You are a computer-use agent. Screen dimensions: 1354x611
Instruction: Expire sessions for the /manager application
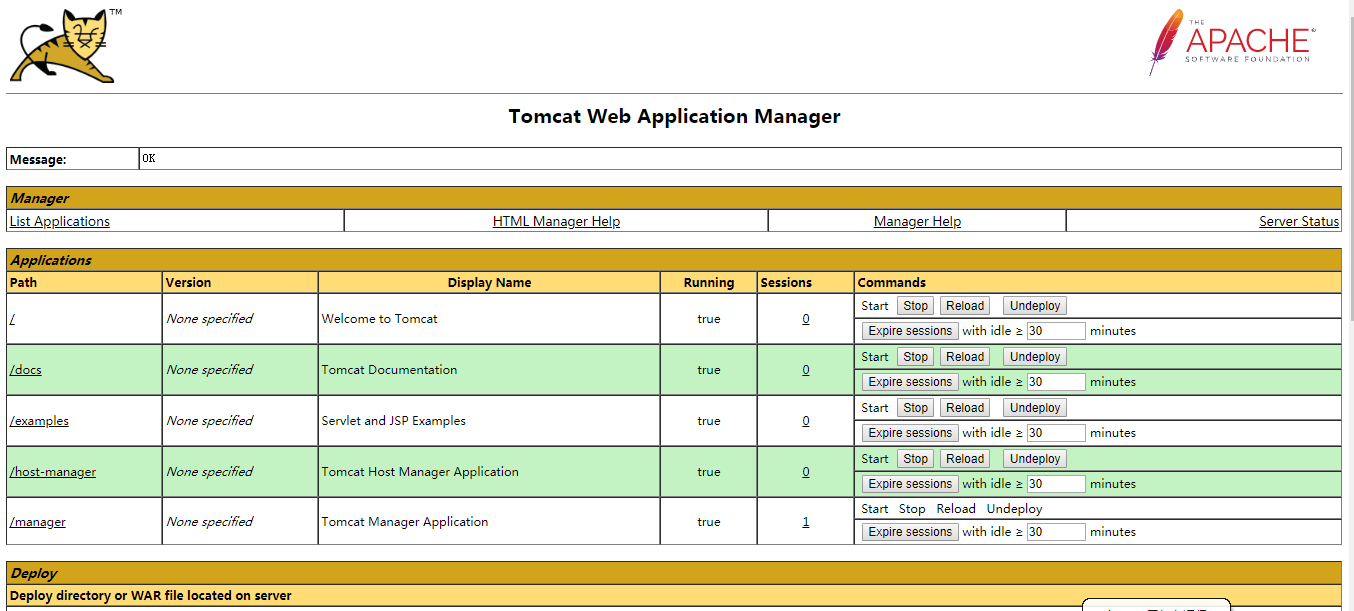tap(909, 531)
